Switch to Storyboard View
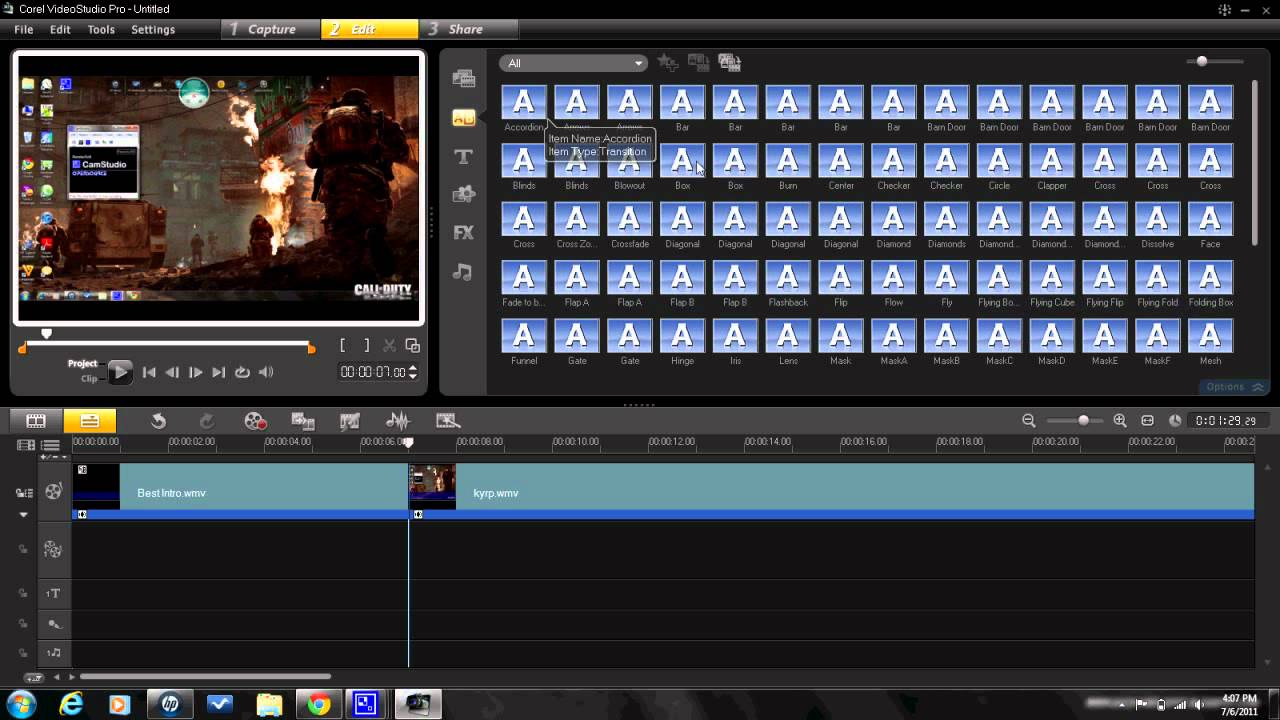Viewport: 1280px width, 720px height. [36, 421]
